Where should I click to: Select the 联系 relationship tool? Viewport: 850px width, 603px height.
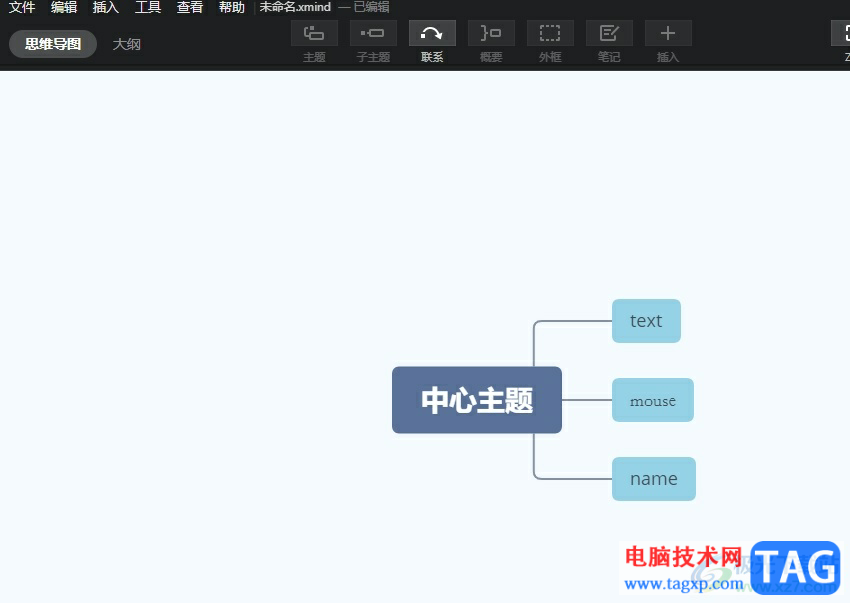(x=432, y=33)
